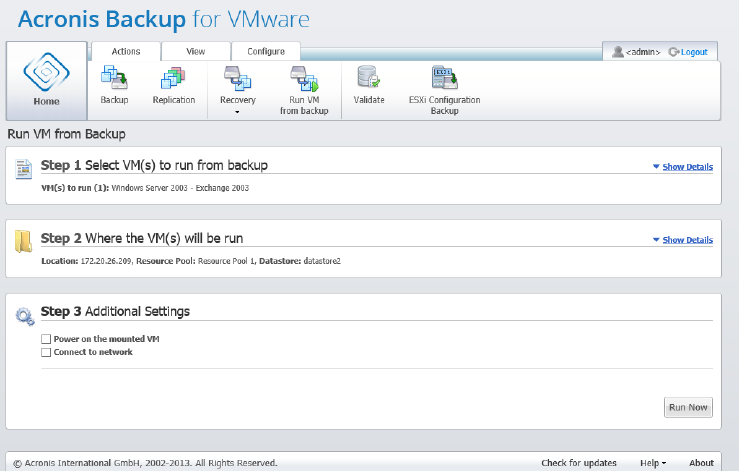Open the Replication tool
Screen dimensions: 739x471
point(174,79)
